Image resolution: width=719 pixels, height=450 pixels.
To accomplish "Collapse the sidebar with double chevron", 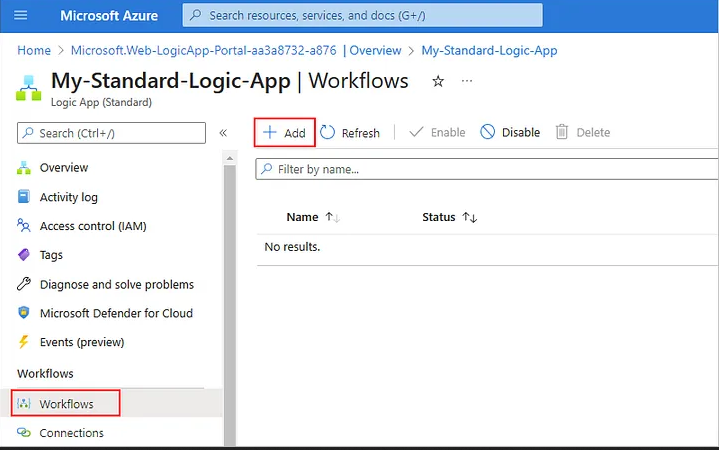I will (x=223, y=133).
